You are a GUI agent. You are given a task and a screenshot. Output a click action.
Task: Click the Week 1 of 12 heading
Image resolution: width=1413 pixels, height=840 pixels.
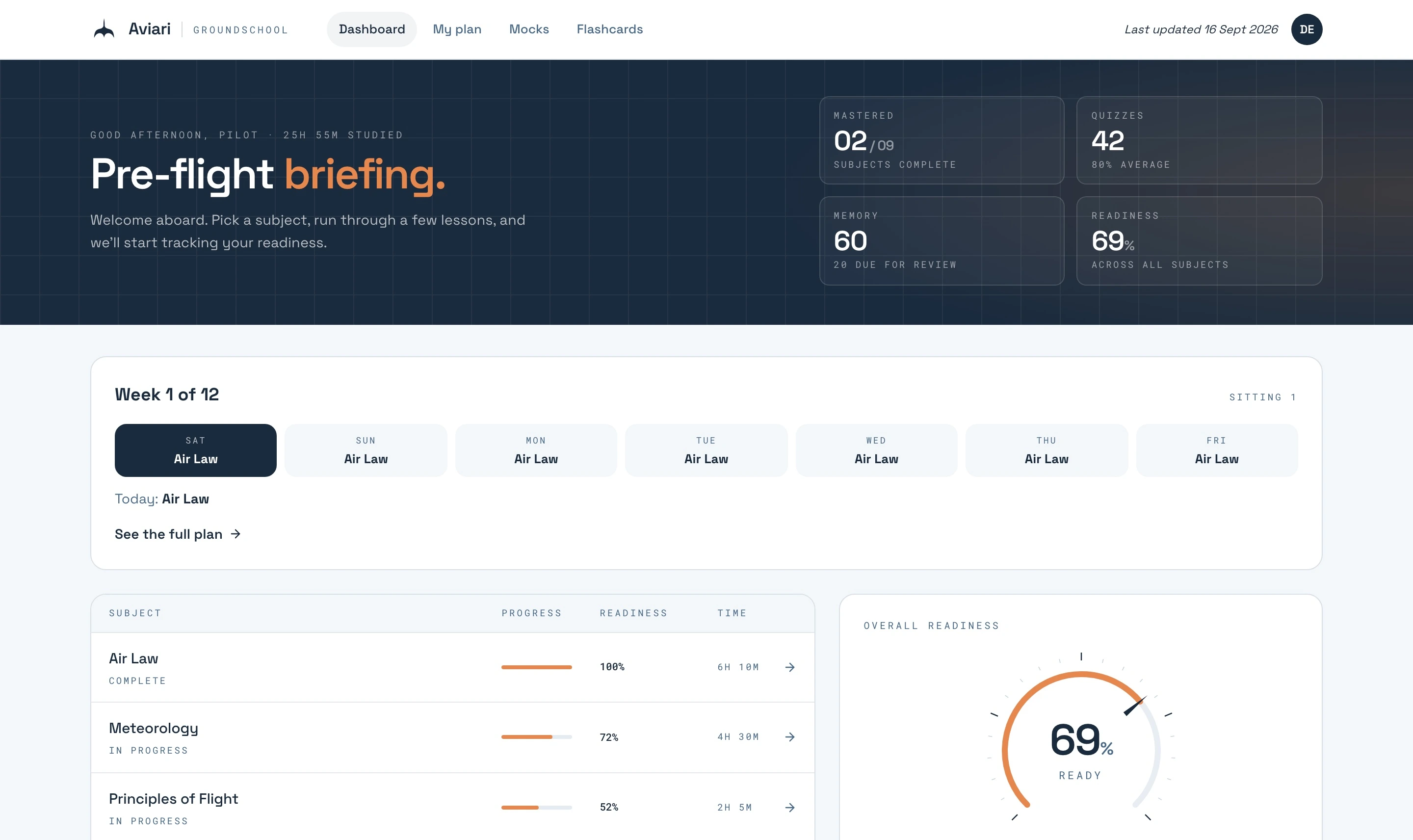pos(167,394)
